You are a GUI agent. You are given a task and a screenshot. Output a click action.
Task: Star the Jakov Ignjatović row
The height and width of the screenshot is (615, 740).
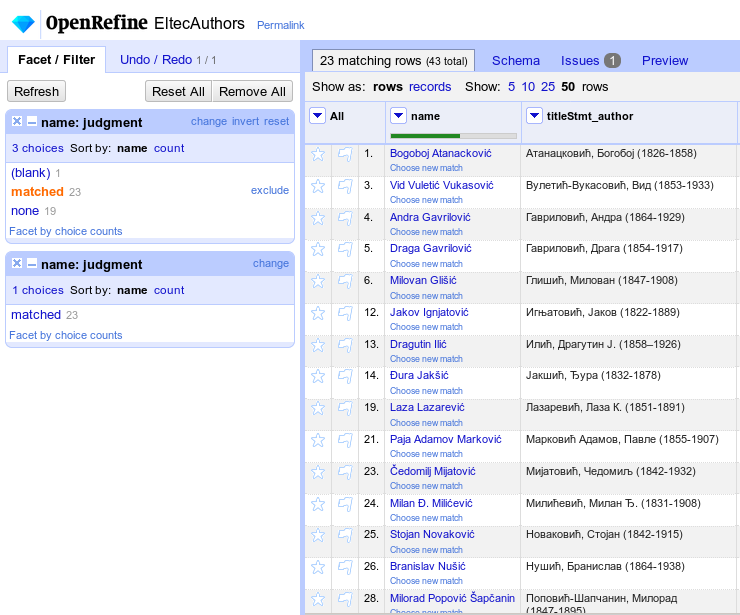click(x=318, y=313)
